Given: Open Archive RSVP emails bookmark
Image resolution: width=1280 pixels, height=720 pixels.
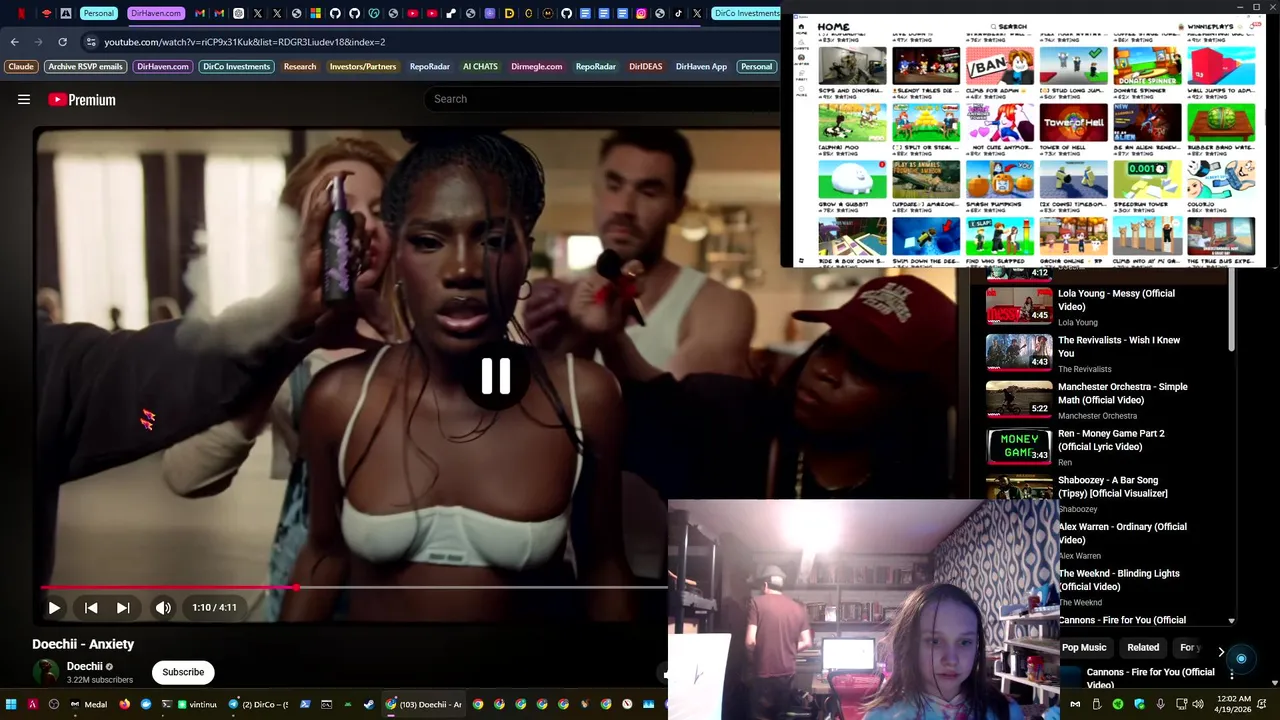Looking at the screenshot, I should [85, 67].
